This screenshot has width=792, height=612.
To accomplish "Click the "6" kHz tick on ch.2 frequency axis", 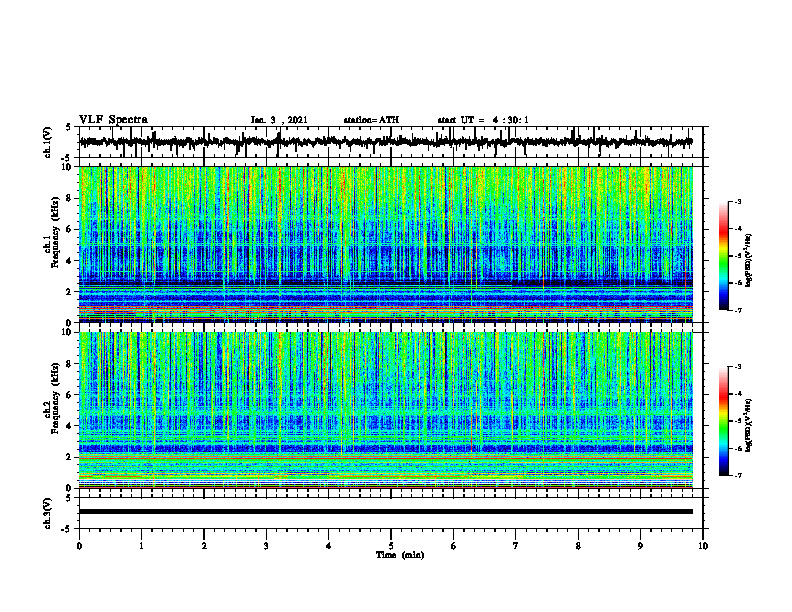I will (69, 395).
